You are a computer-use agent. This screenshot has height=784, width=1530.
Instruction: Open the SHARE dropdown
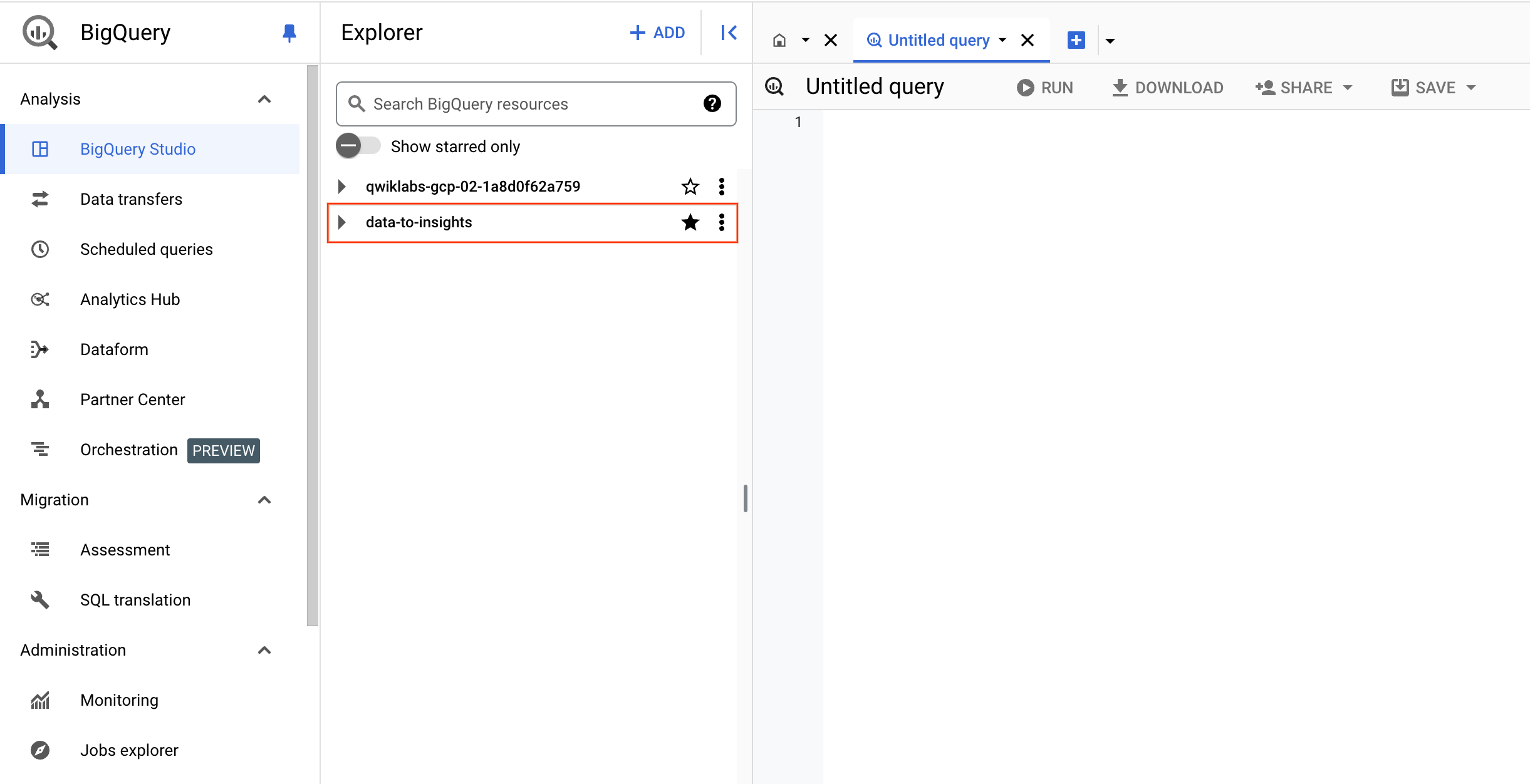point(1304,88)
